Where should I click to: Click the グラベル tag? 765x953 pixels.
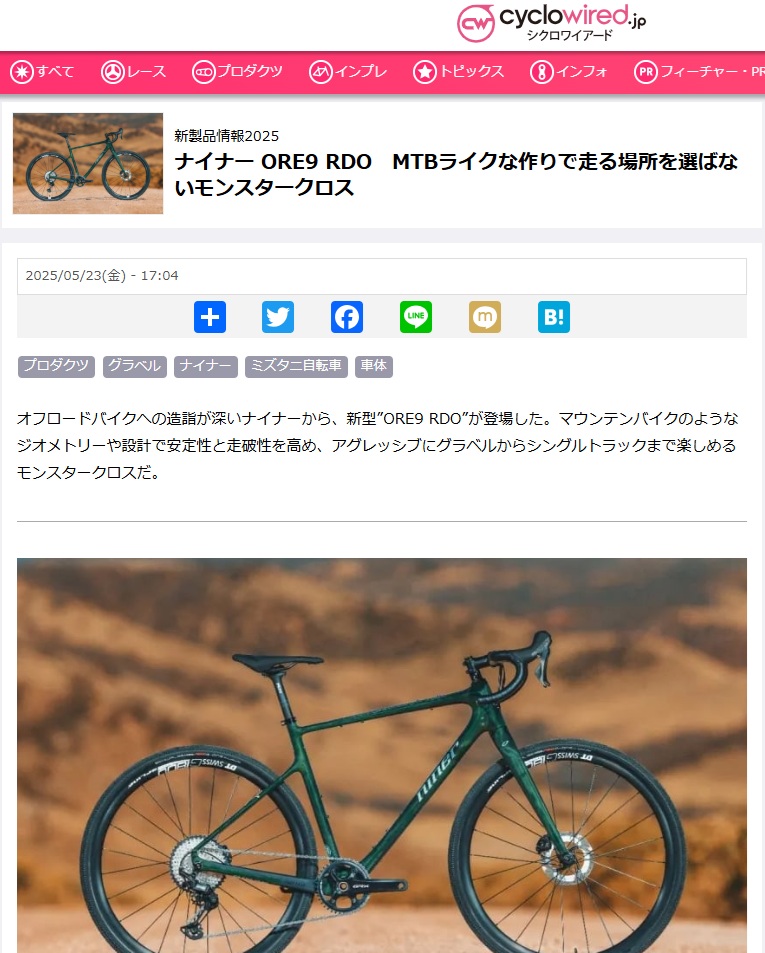134,366
